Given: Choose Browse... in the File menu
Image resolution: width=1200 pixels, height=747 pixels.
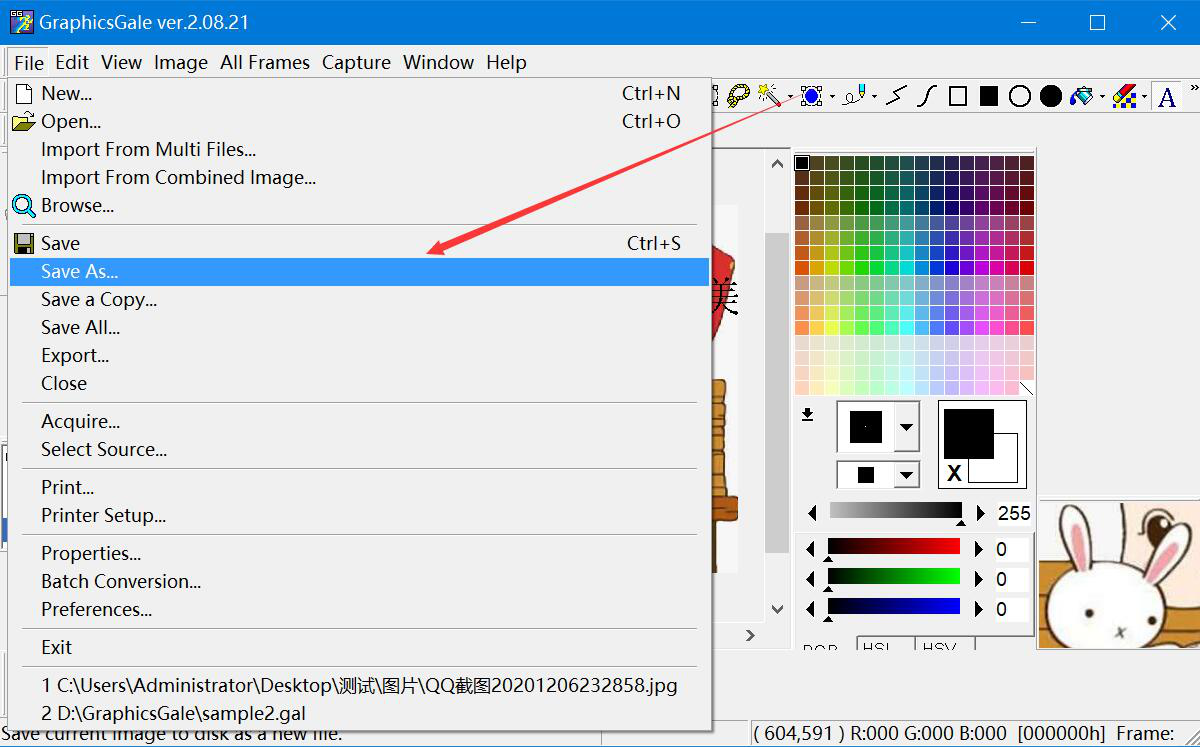Looking at the screenshot, I should [x=360, y=206].
